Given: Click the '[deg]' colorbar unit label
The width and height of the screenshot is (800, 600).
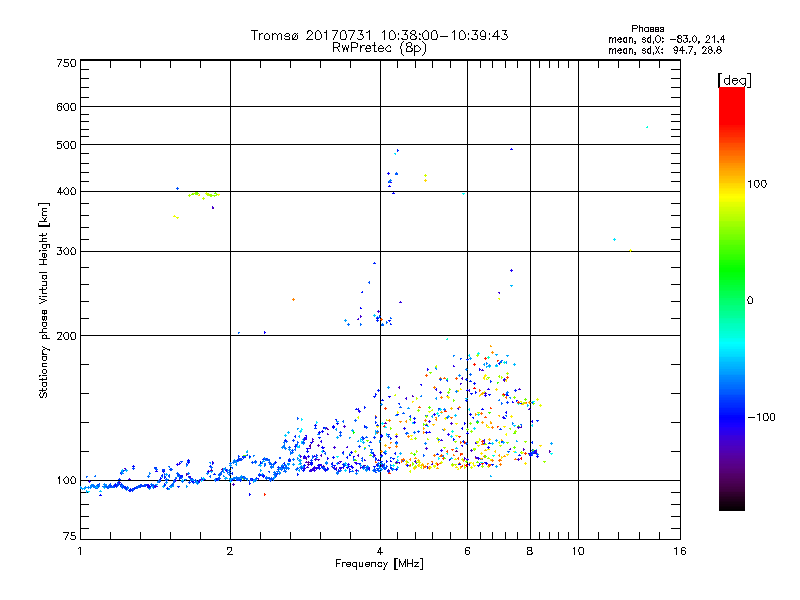Looking at the screenshot, I should point(734,80).
